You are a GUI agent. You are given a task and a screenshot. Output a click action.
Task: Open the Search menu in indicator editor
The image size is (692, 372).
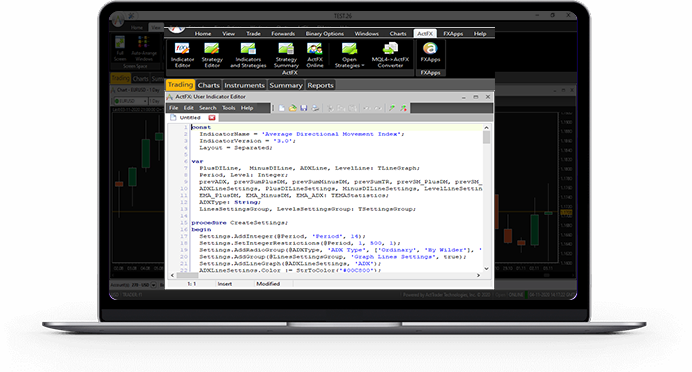click(x=207, y=108)
